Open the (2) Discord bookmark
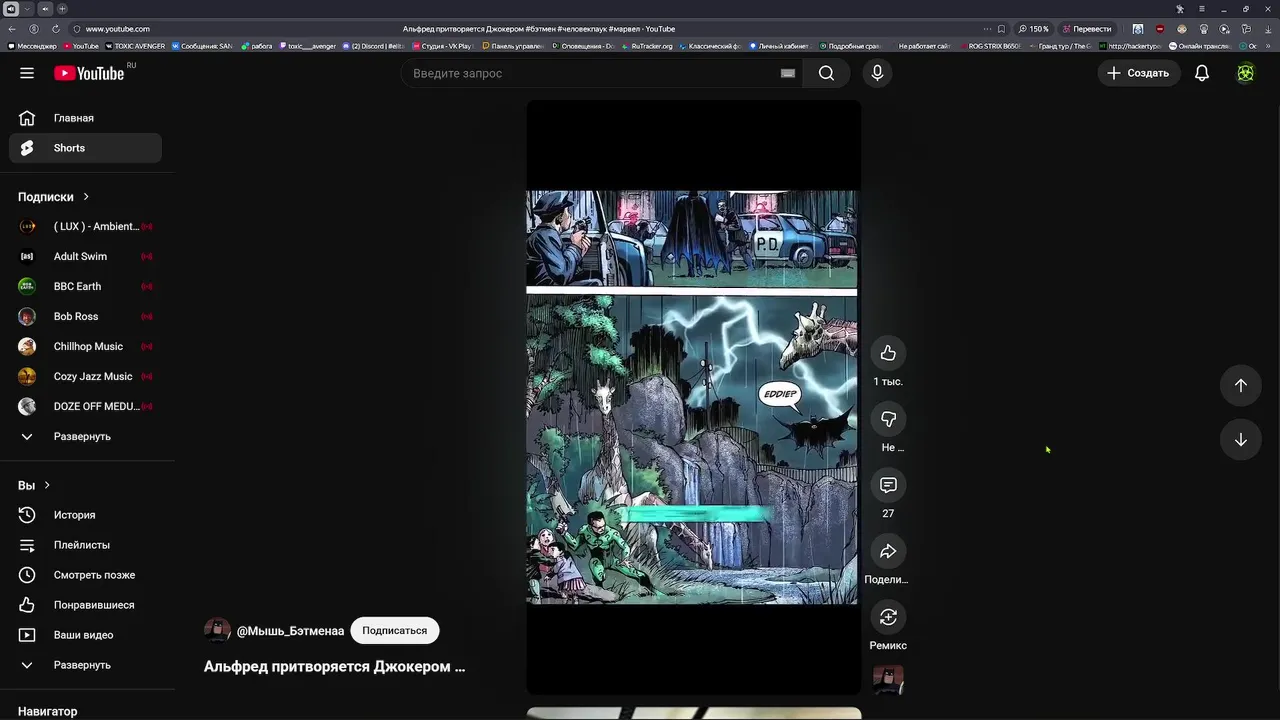This screenshot has width=1280, height=720. [373, 46]
